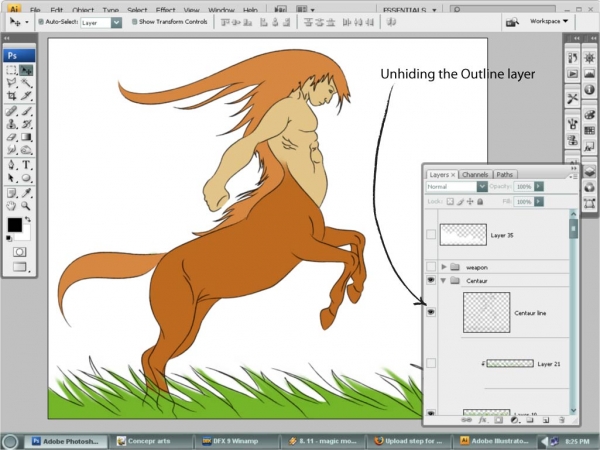
Task: Select the Brush tool
Action: 26,111
